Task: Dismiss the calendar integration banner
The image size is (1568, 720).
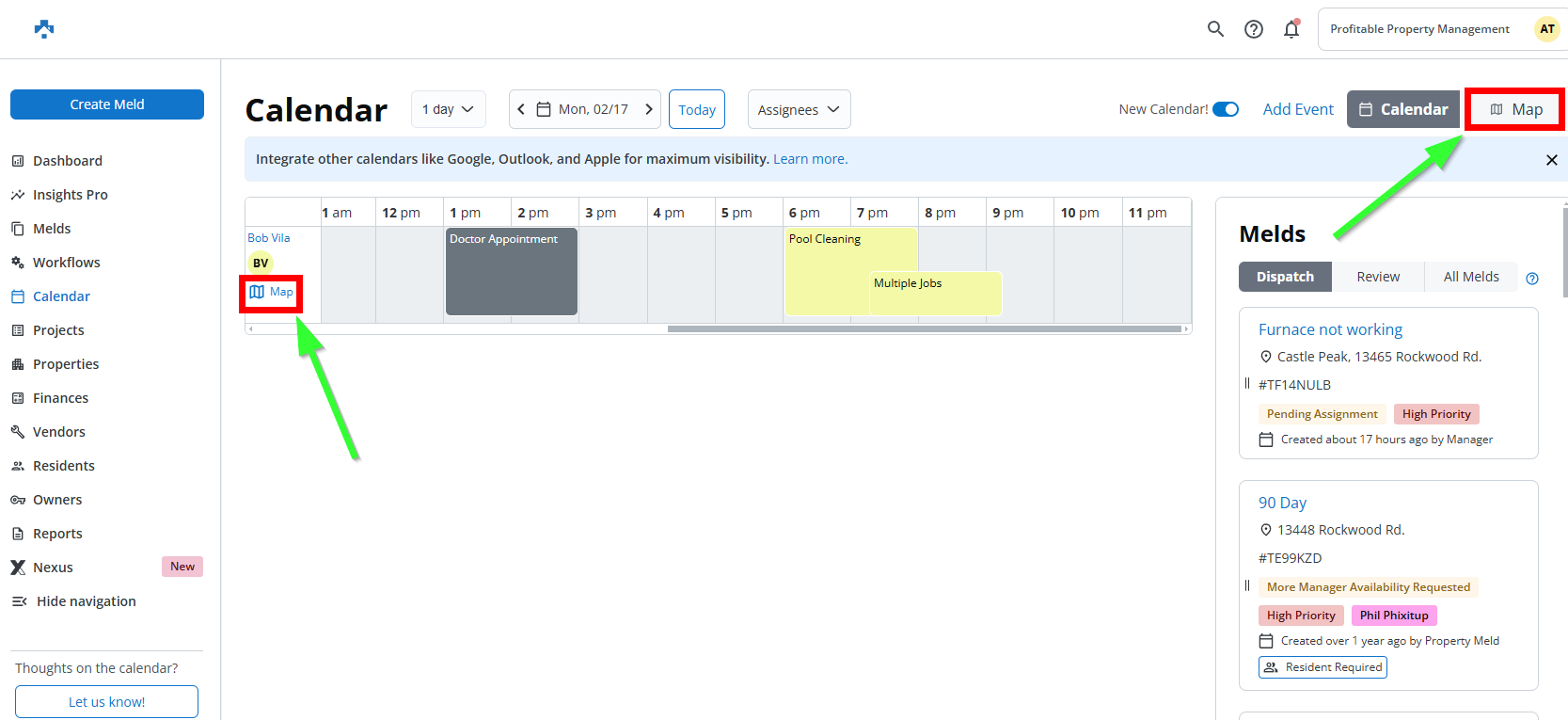Action: (x=1551, y=160)
